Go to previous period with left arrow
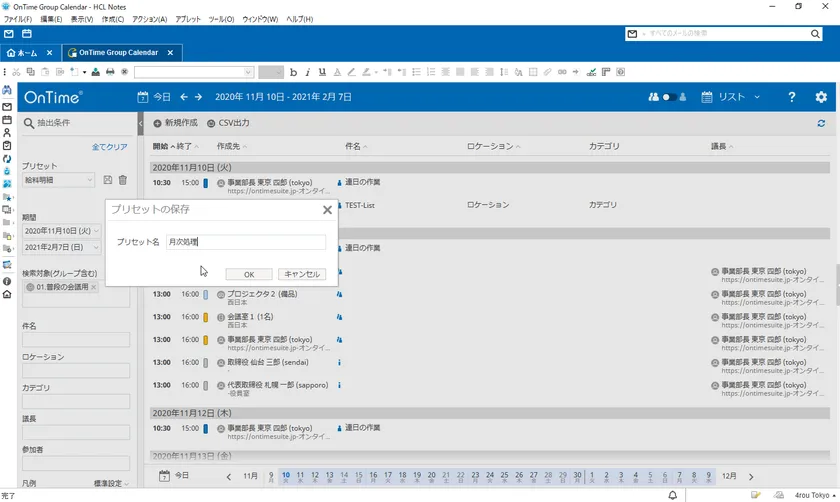Viewport: 840px width, 502px height. pos(184,97)
